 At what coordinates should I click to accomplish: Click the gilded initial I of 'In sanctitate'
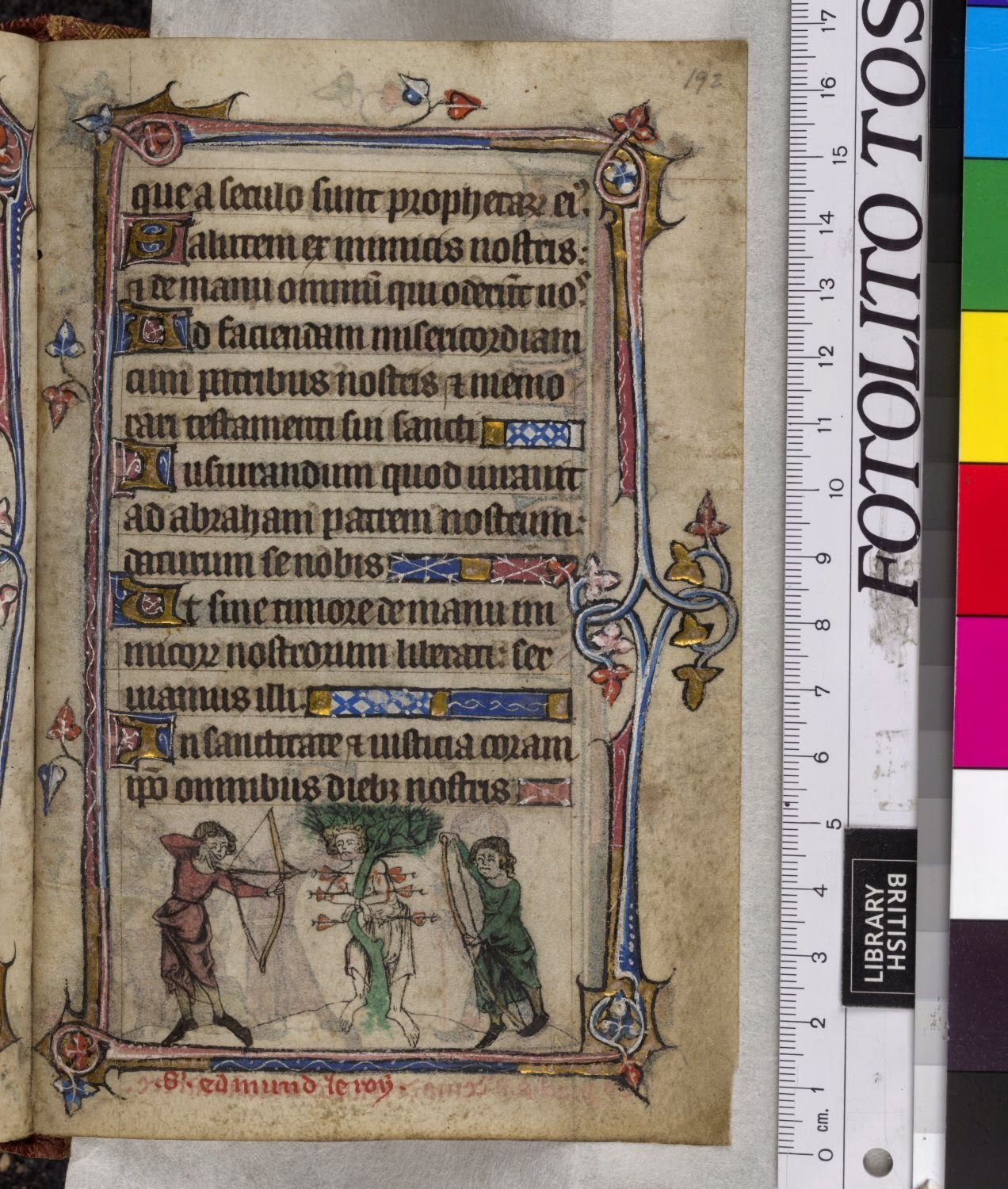tap(143, 742)
